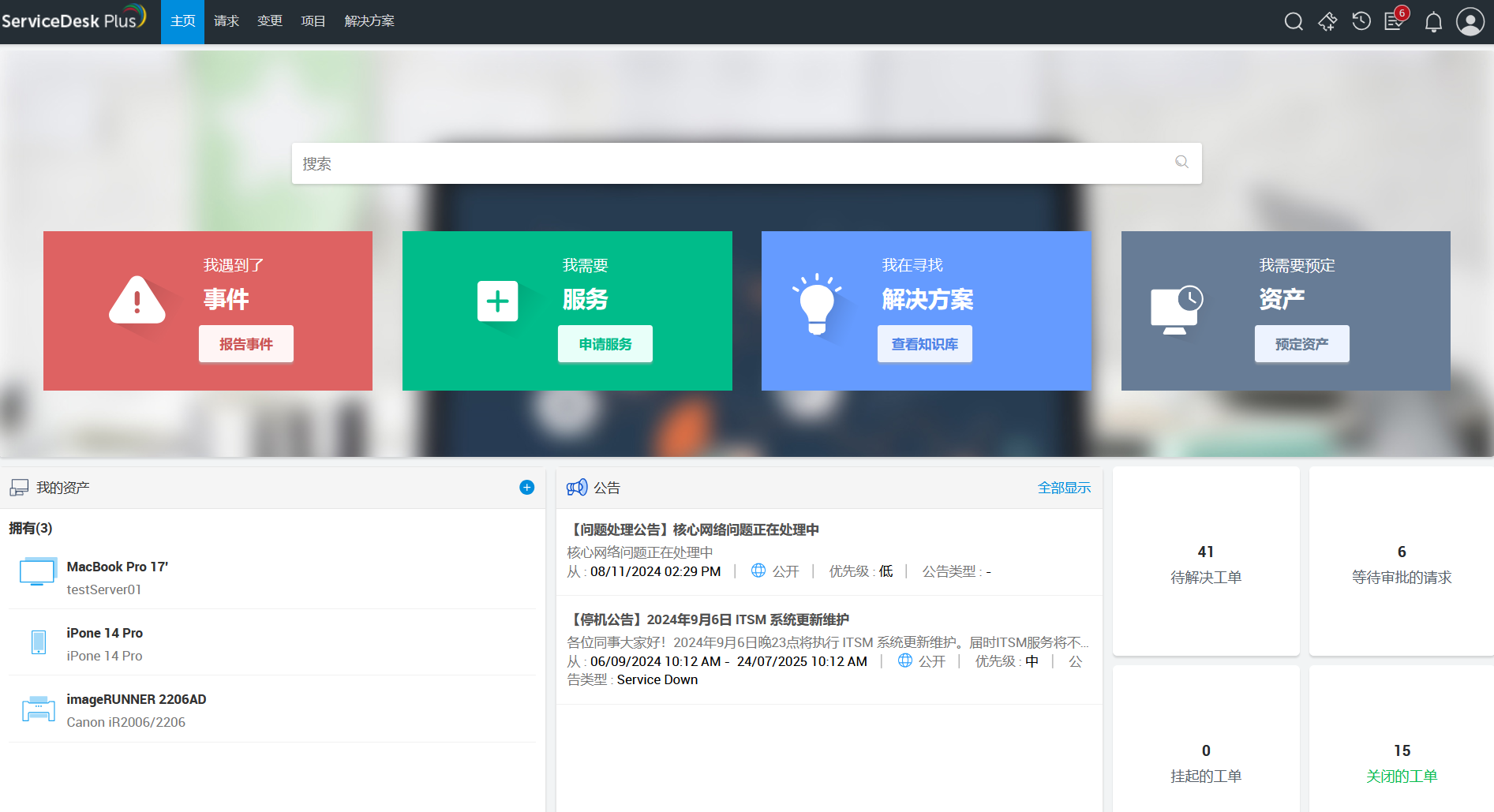Click the 预定资产 button
The image size is (1494, 812).
pyautogui.click(x=1302, y=344)
